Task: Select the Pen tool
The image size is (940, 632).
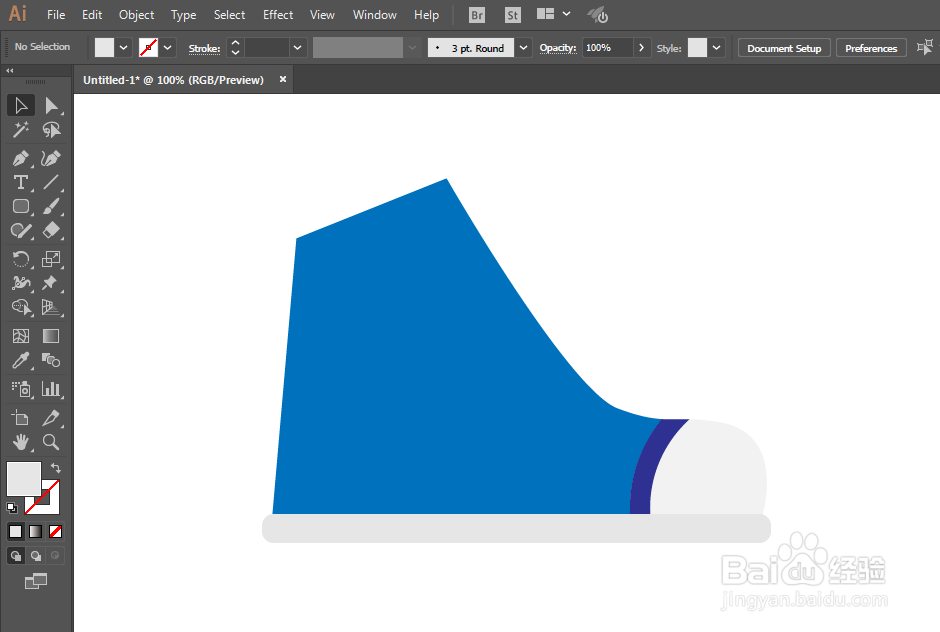Action: 20,158
